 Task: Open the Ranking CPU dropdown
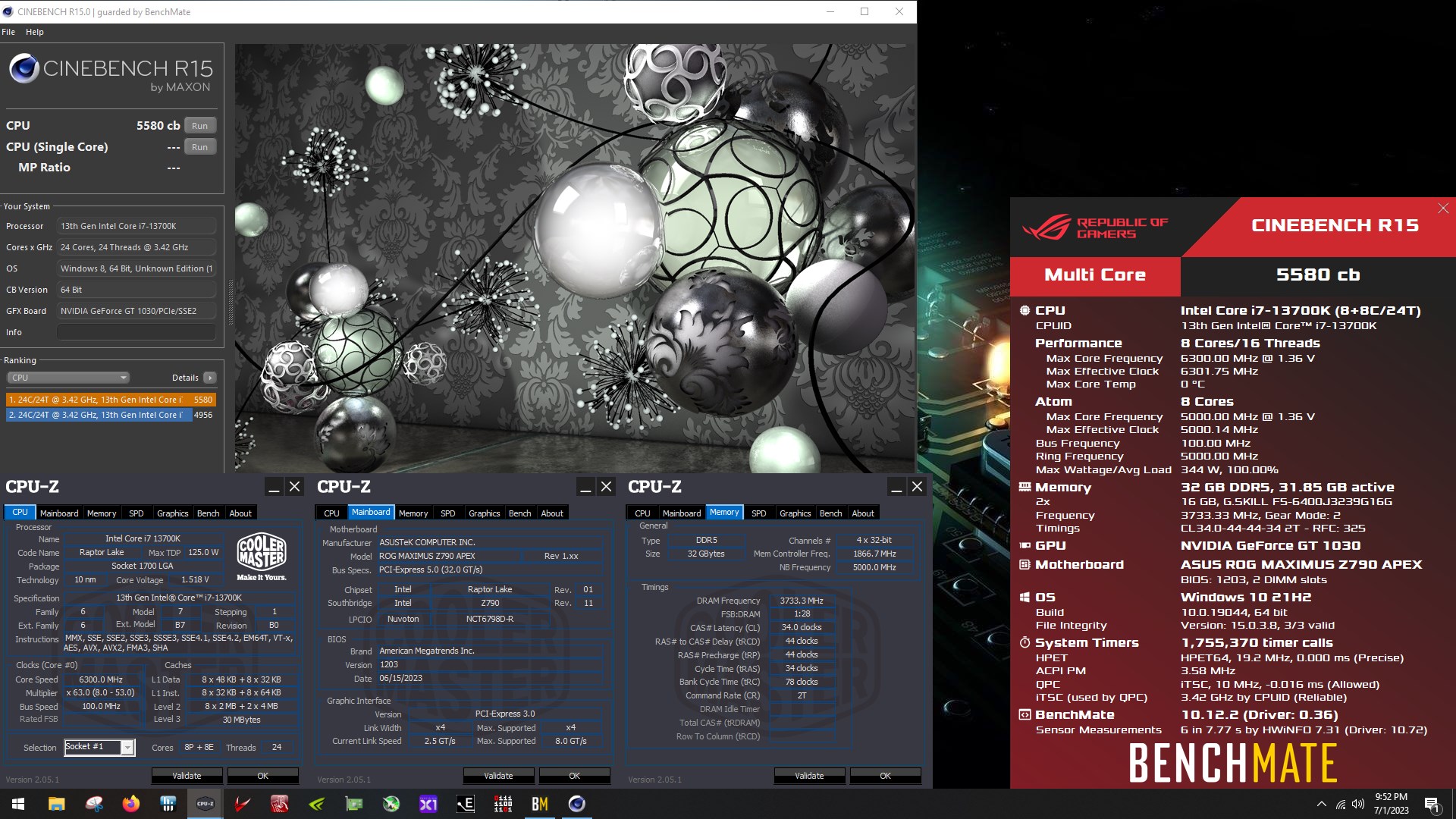pos(68,378)
